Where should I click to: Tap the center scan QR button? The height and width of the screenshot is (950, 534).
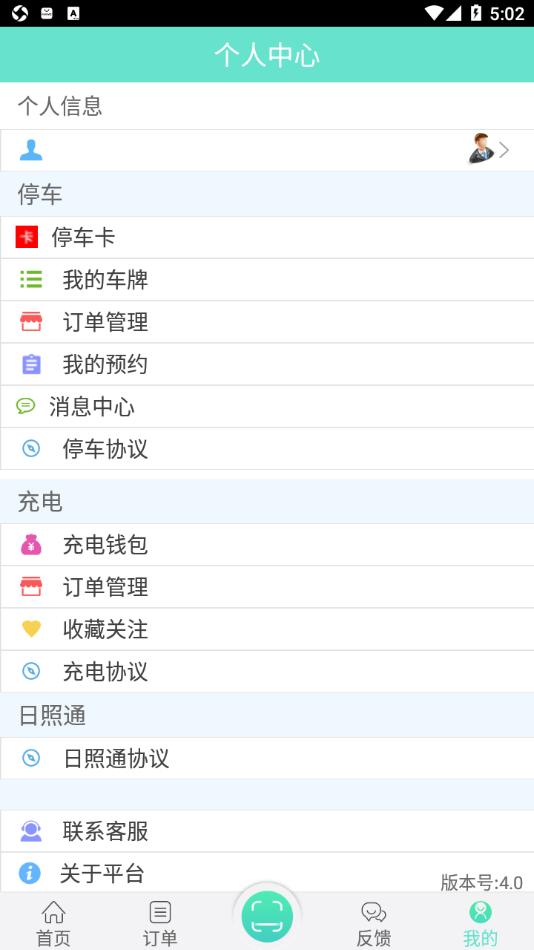(267, 917)
